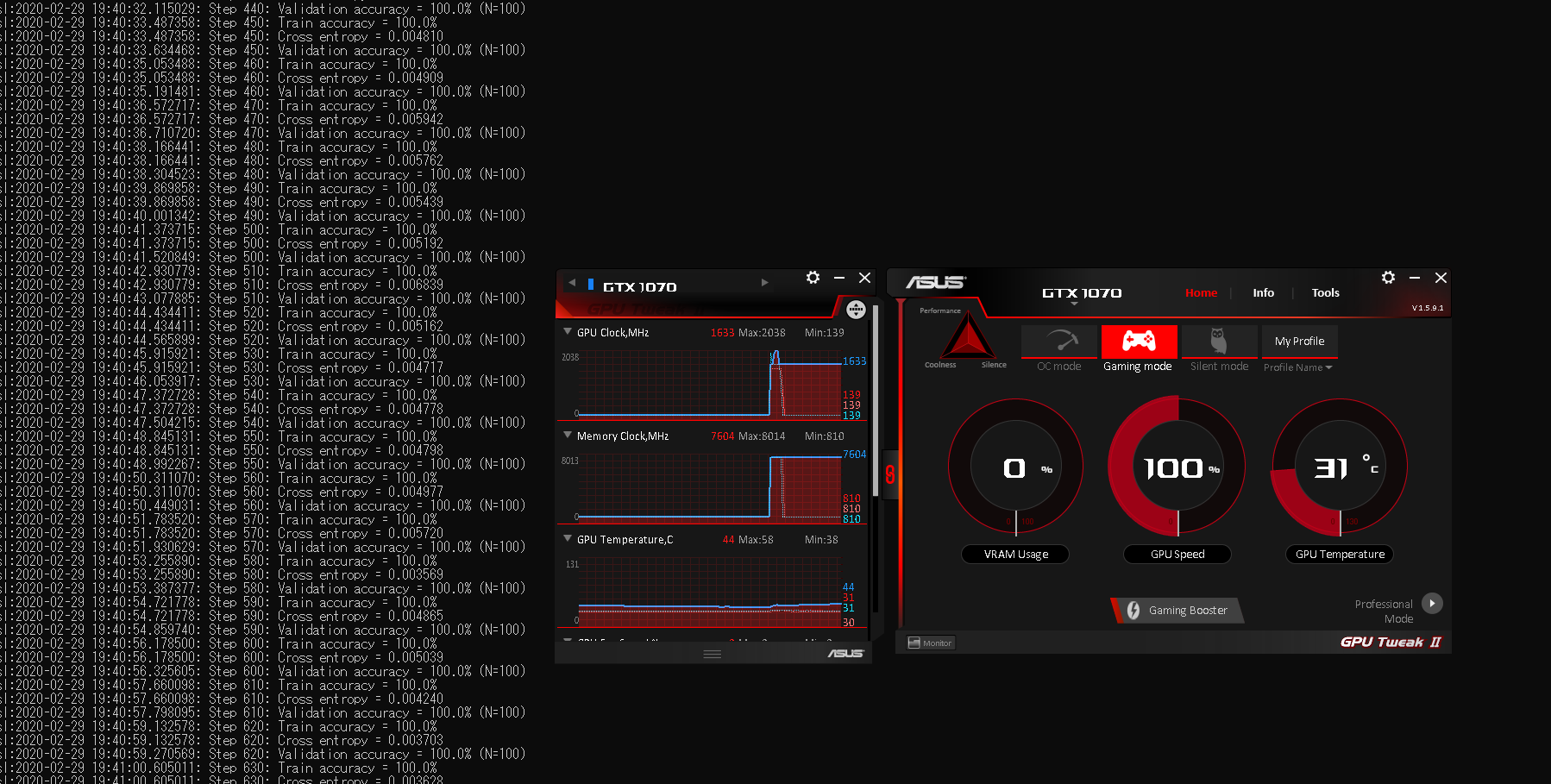Click the Step 600 cross entropy 0.005039 line

coord(222,657)
